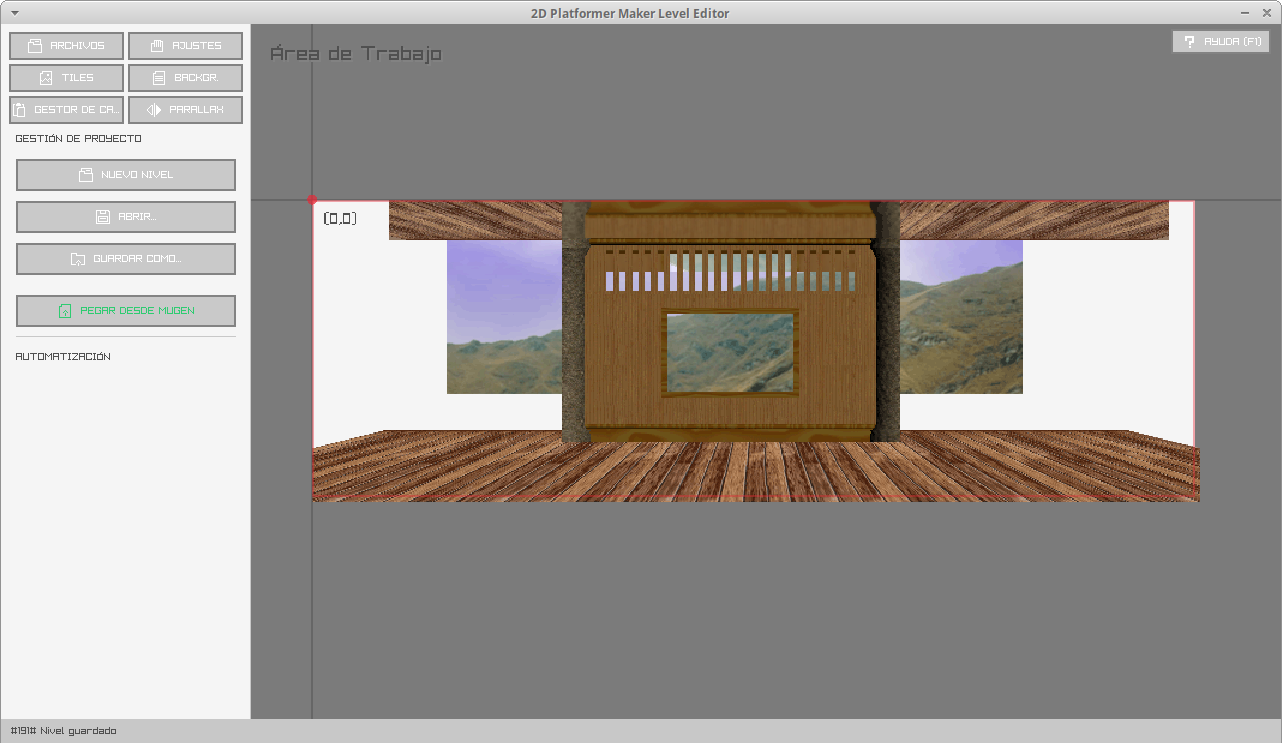Image resolution: width=1282 pixels, height=743 pixels.
Task: Minimize the Level Editor window
Action: coord(1245,13)
